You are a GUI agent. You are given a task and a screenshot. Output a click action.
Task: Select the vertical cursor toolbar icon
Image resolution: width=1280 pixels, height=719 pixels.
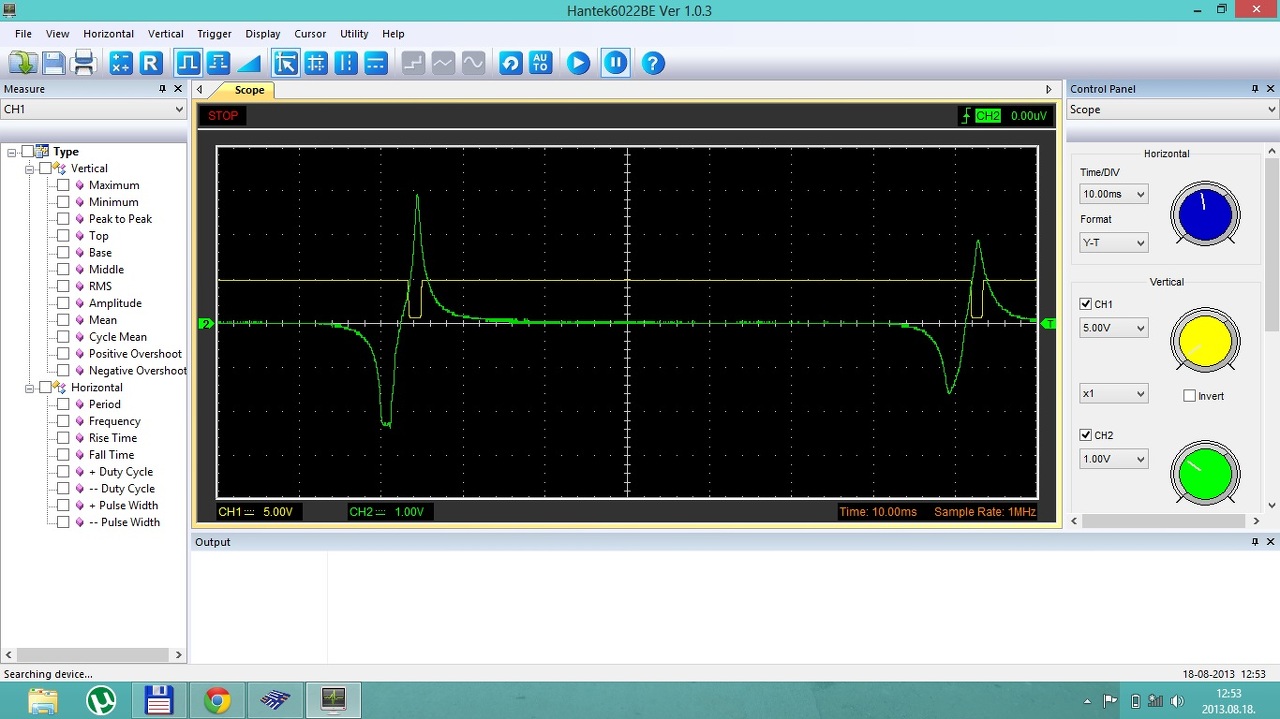[346, 63]
